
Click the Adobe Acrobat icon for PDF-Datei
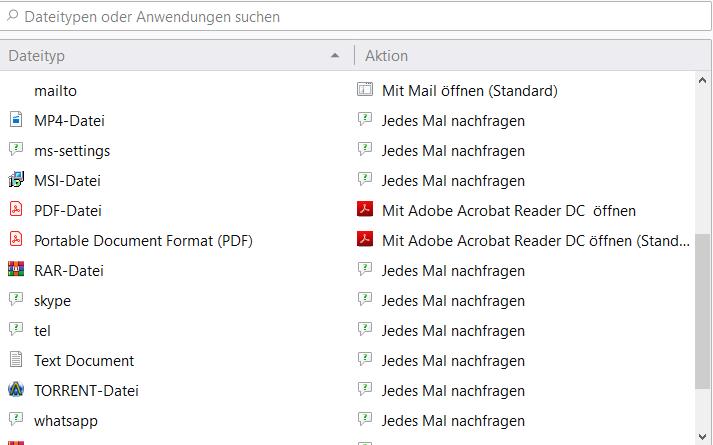coord(365,211)
